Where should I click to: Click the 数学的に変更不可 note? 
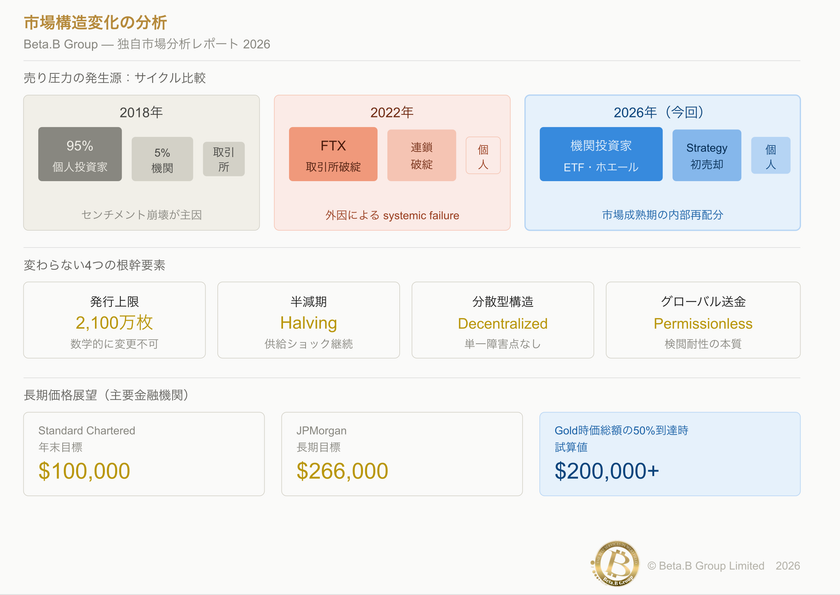tap(115, 344)
